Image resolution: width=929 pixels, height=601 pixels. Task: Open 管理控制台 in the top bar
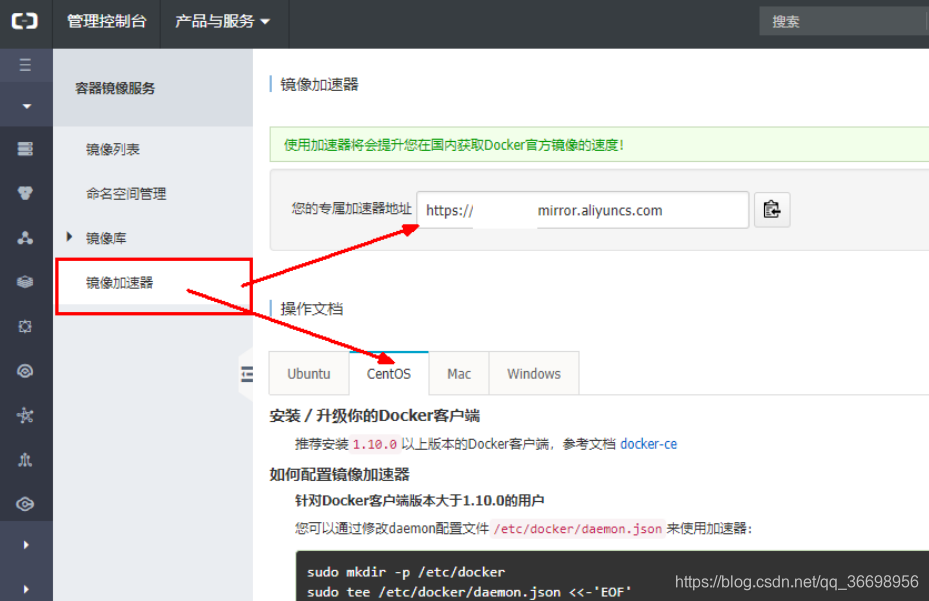[107, 21]
